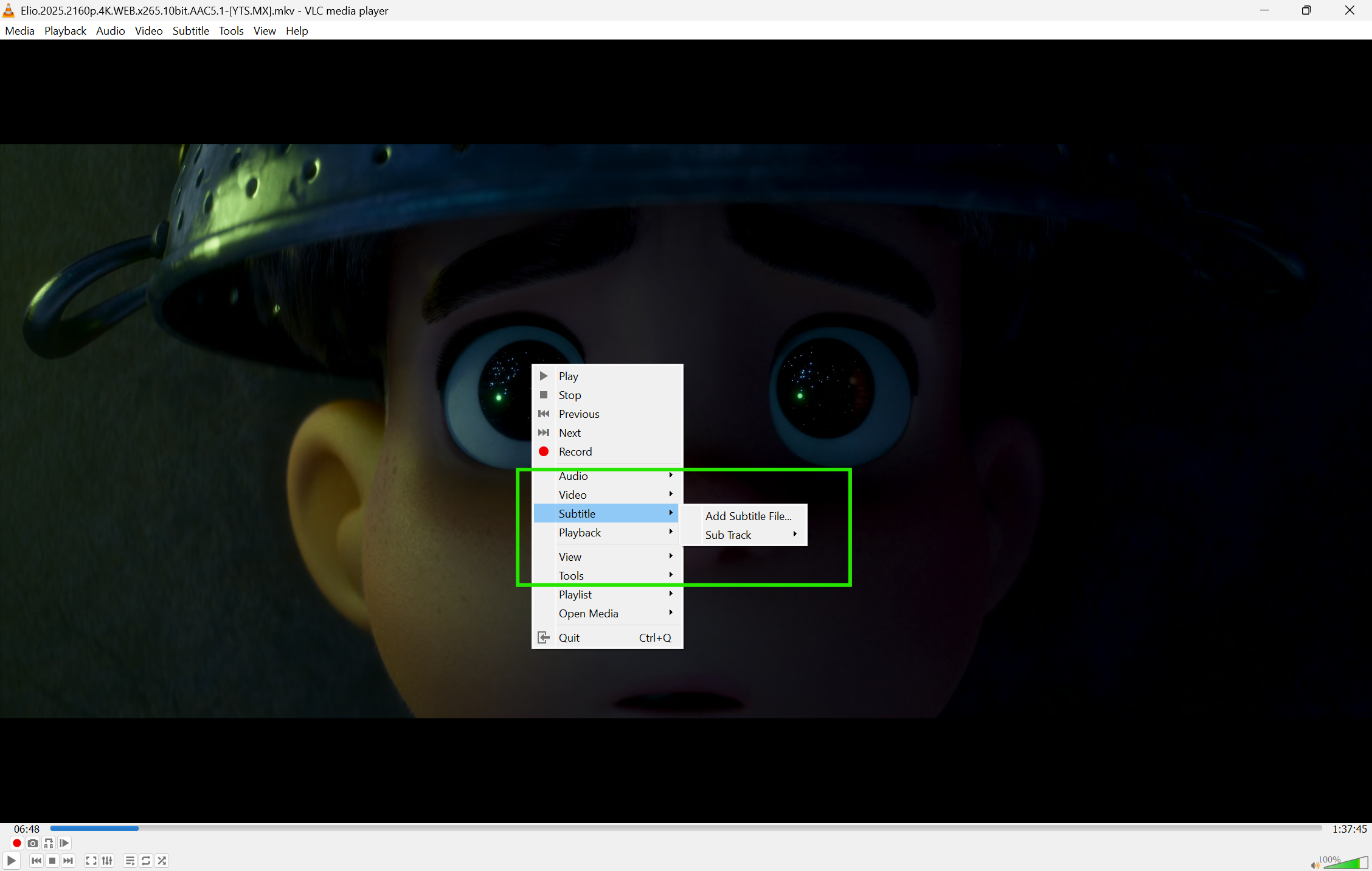Click Quit in context menu
The width and height of the screenshot is (1372, 871).
tap(569, 637)
